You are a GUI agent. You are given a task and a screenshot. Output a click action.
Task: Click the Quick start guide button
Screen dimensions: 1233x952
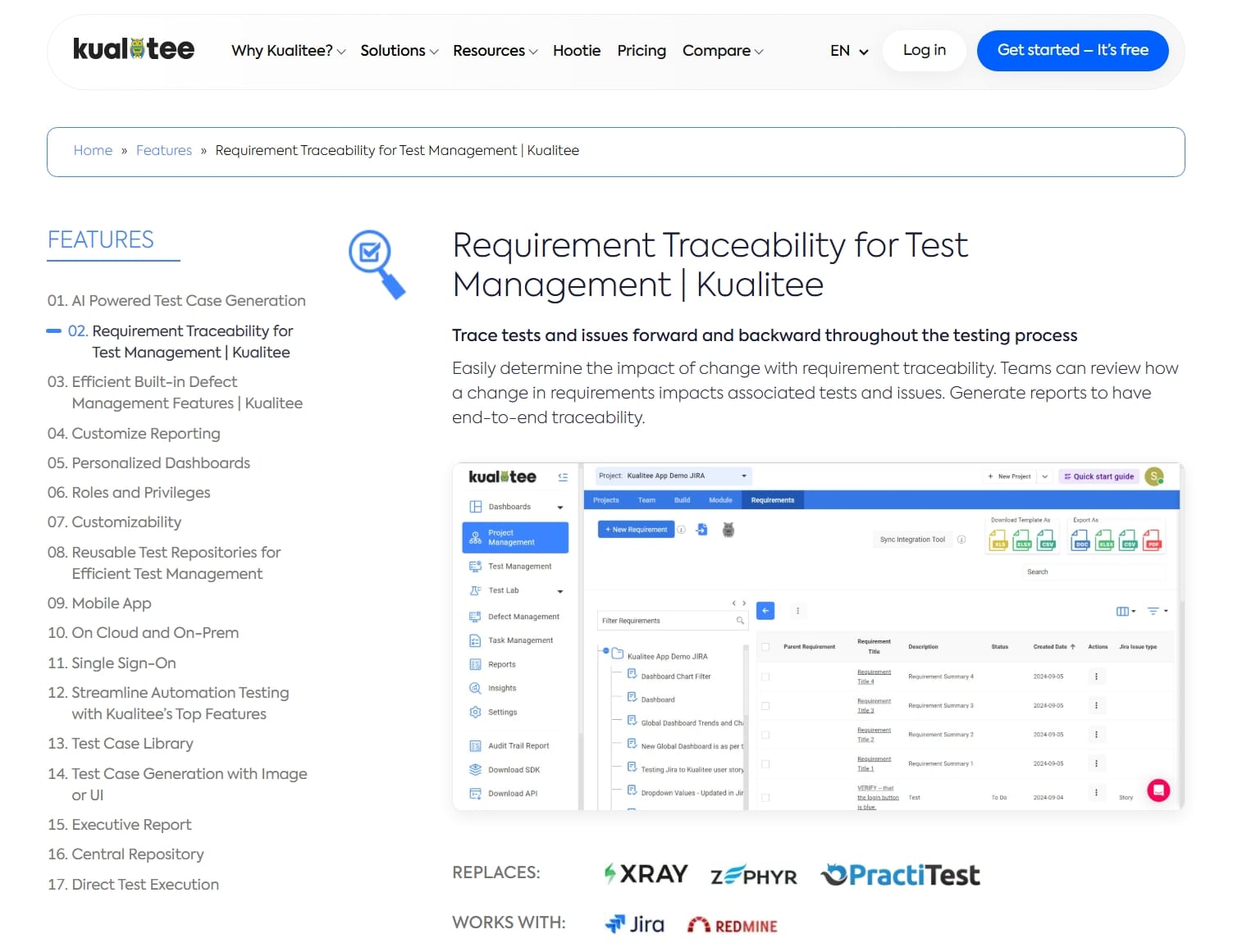tap(1098, 476)
